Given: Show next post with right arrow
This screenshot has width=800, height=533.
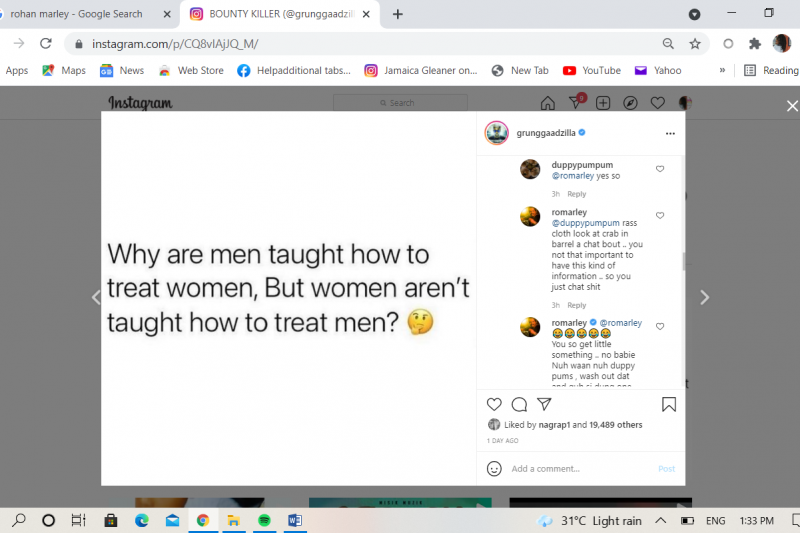Looking at the screenshot, I should [704, 297].
